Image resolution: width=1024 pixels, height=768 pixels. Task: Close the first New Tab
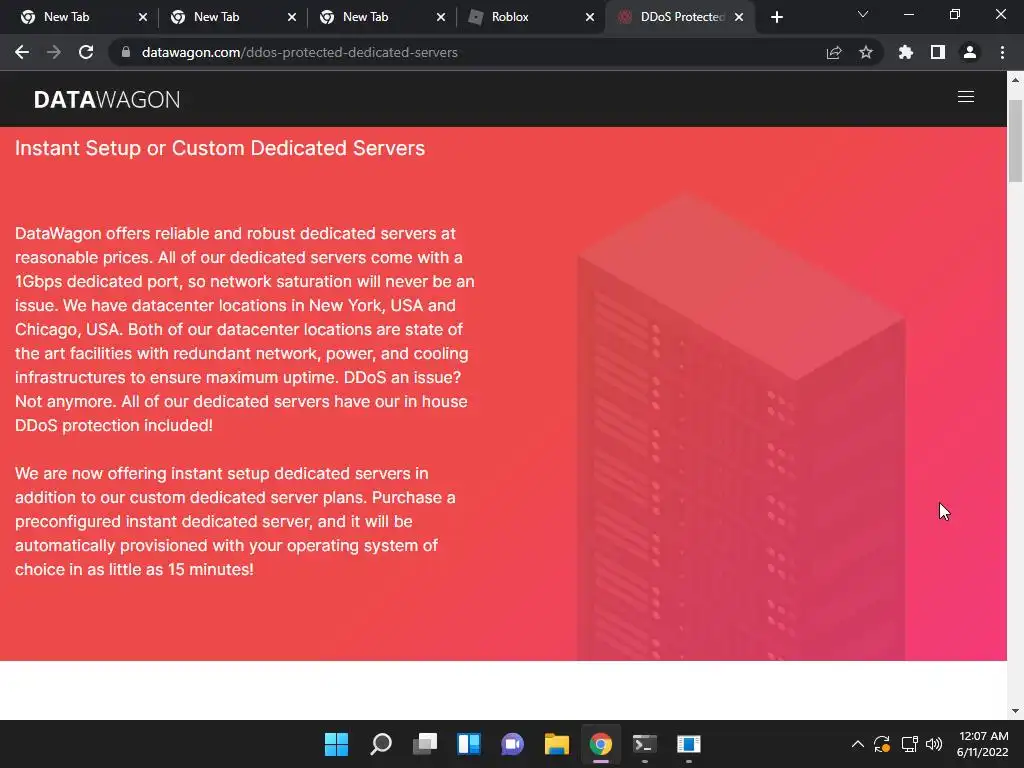142,17
